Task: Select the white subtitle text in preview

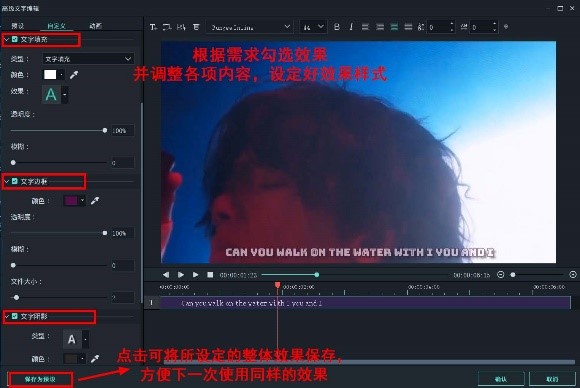Action: pyautogui.click(x=360, y=252)
